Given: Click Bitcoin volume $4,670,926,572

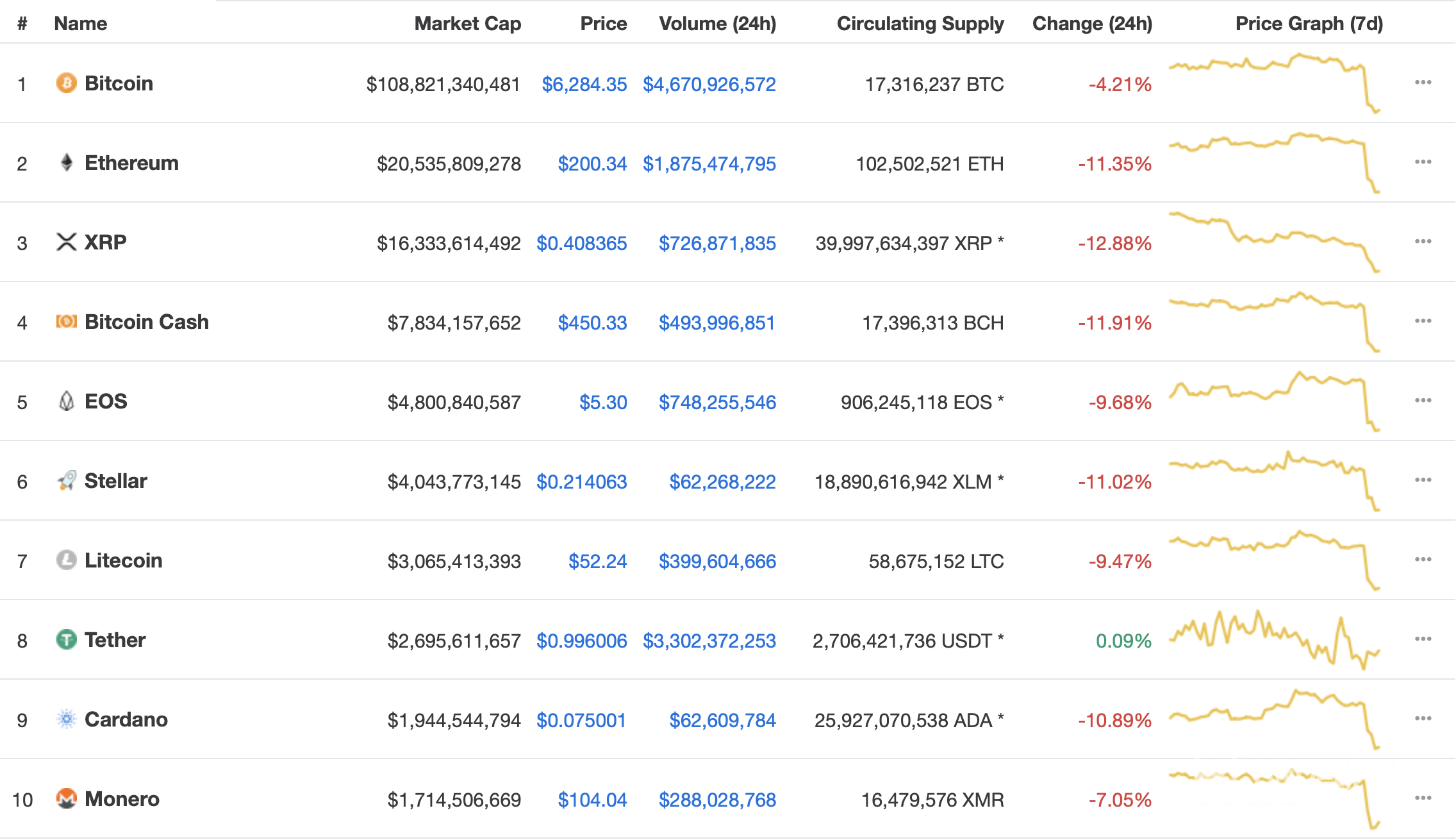Looking at the screenshot, I should click(x=709, y=84).
